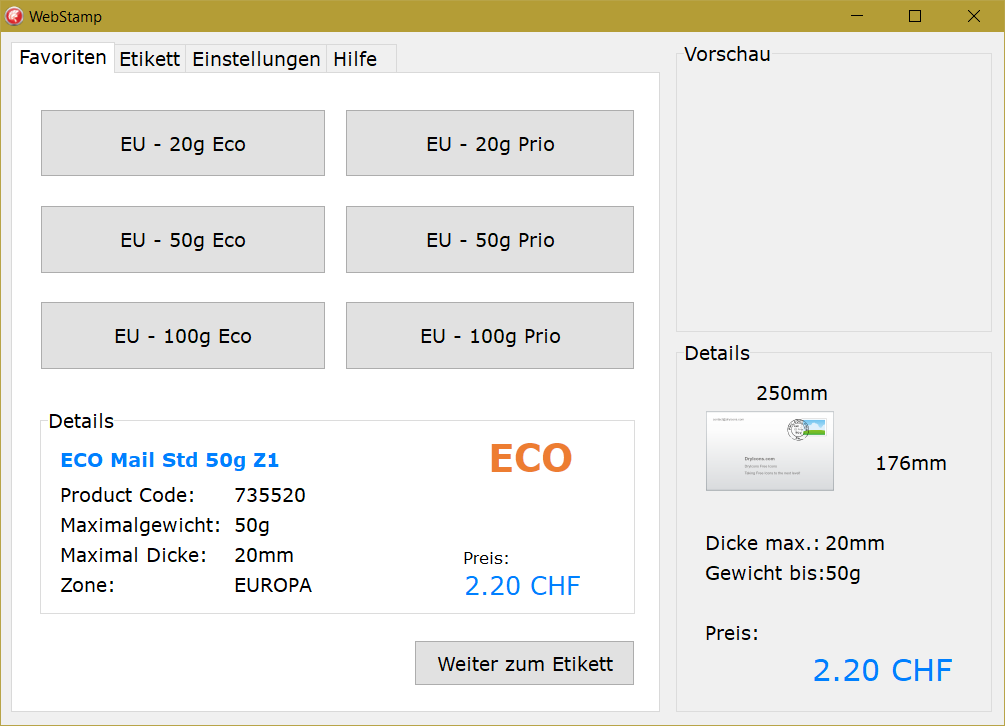This screenshot has height=726, width=1005.
Task: Go to the Einstellungen tab
Action: pyautogui.click(x=256, y=59)
